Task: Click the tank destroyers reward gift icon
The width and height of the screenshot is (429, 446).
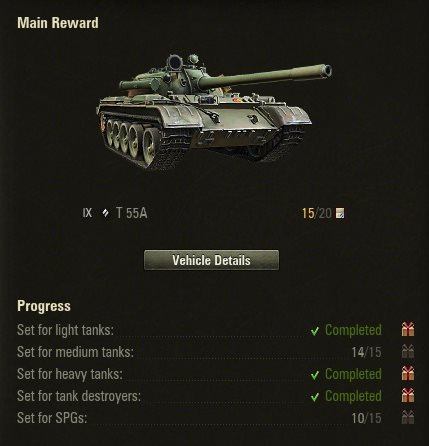Action: (408, 395)
